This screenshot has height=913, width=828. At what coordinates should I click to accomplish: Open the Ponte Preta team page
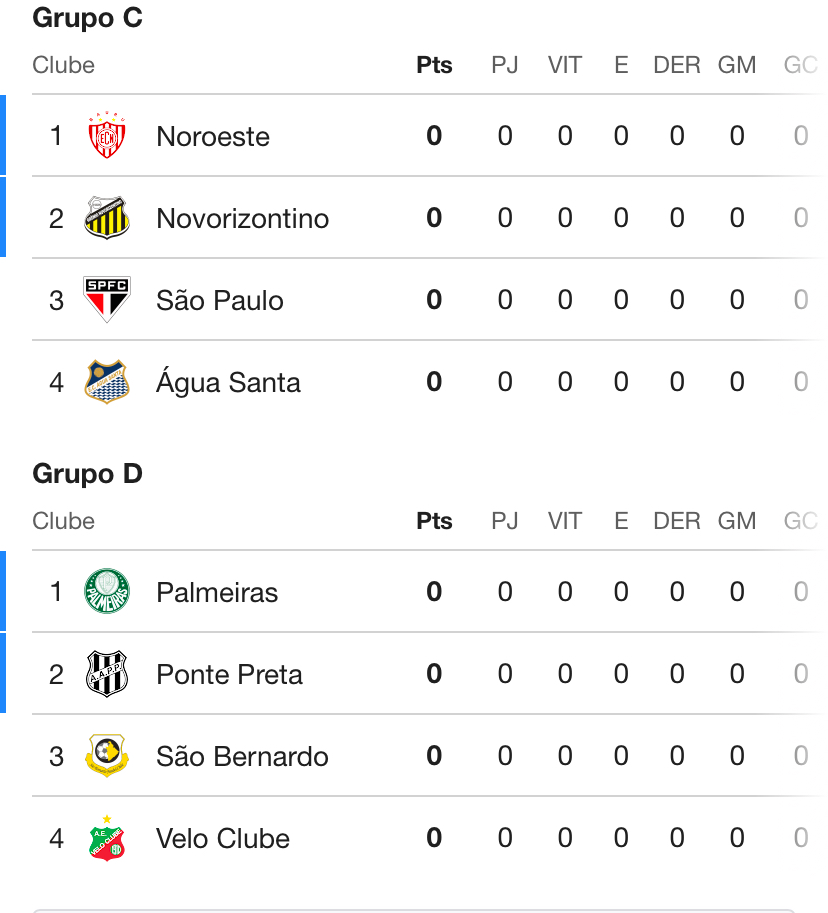point(229,674)
